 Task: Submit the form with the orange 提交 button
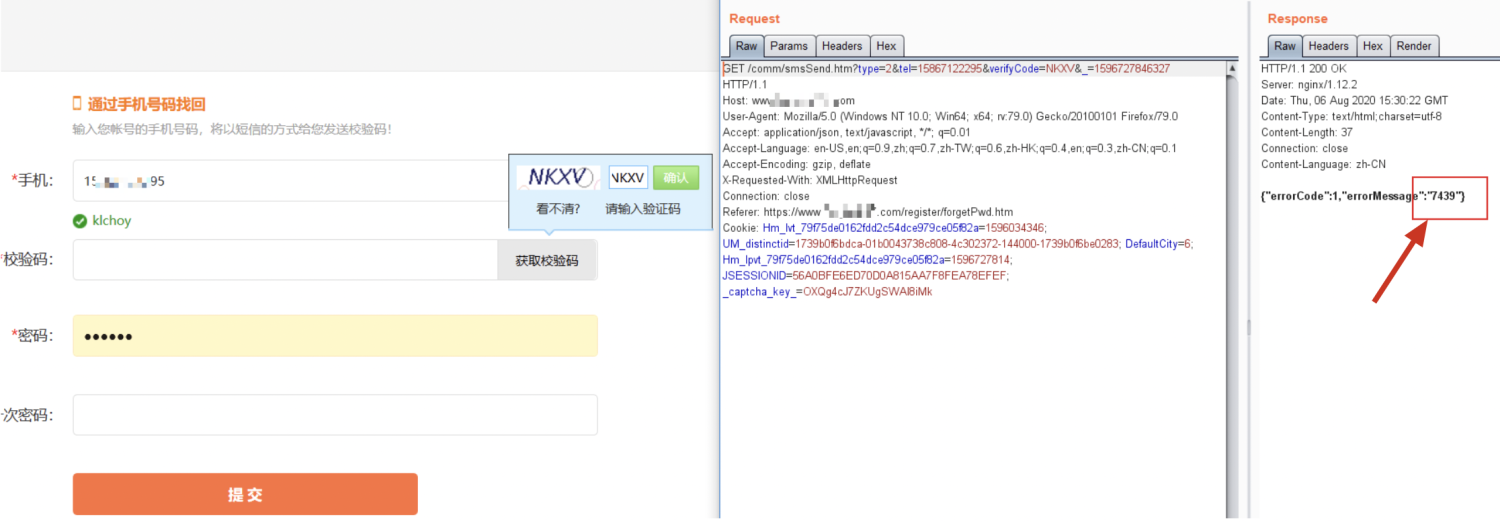click(245, 494)
